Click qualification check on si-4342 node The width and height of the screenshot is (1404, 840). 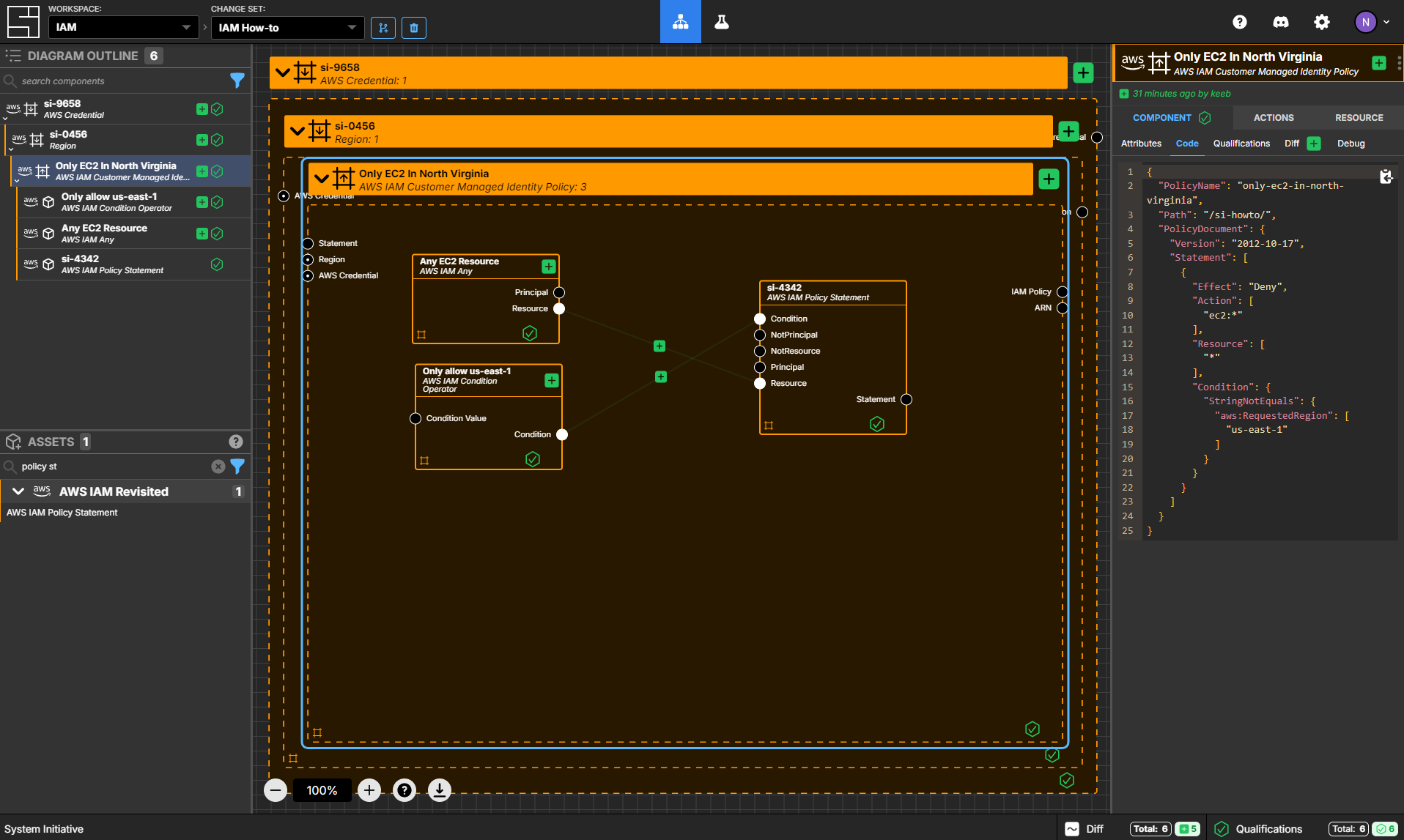click(x=877, y=424)
